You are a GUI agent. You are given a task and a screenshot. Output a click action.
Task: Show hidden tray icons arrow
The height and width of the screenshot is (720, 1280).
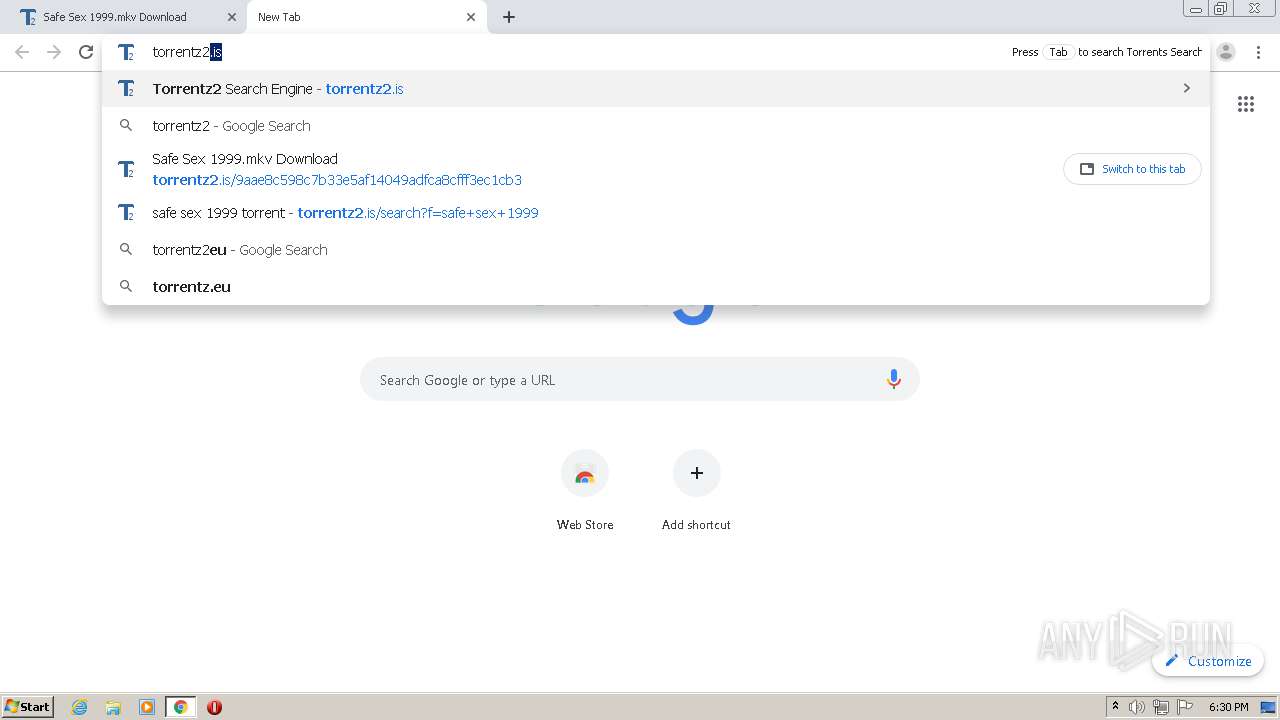pyautogui.click(x=1115, y=707)
